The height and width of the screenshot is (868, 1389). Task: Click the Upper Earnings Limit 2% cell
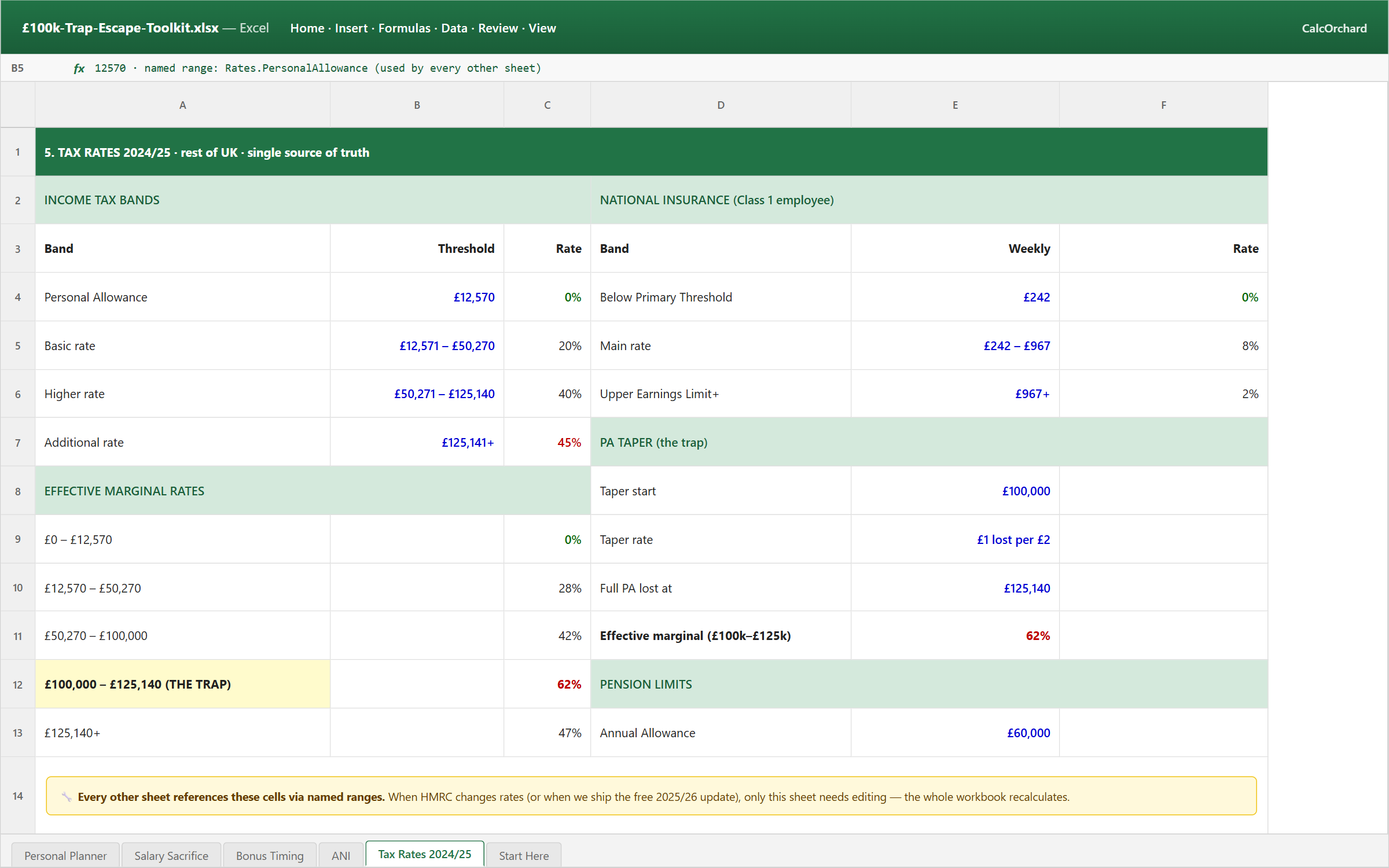pos(1163,394)
